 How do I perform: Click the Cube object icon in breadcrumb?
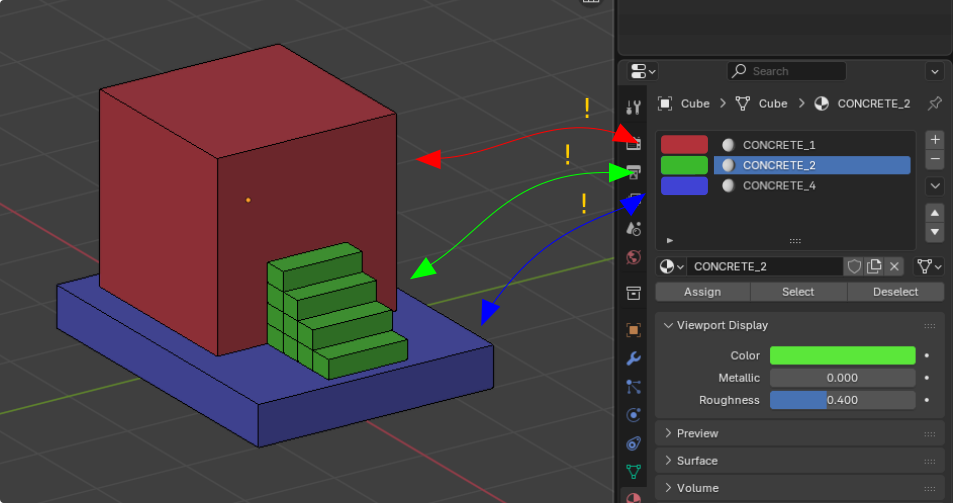tap(665, 104)
